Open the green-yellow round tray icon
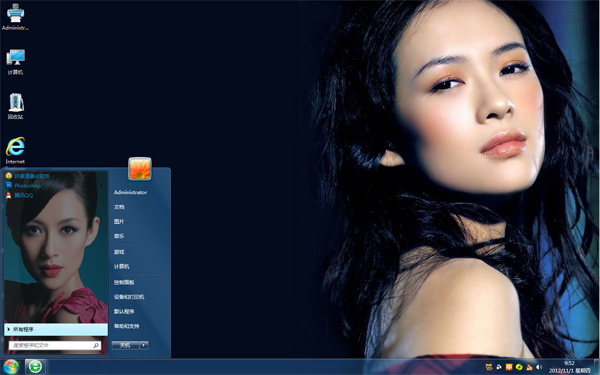Image resolution: width=600 pixels, height=375 pixels. 519,367
